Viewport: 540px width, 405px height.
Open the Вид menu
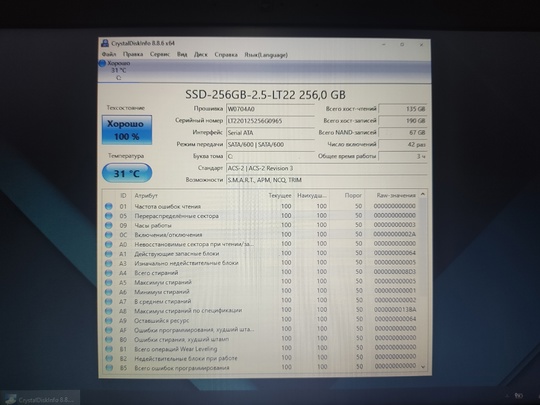click(x=182, y=54)
